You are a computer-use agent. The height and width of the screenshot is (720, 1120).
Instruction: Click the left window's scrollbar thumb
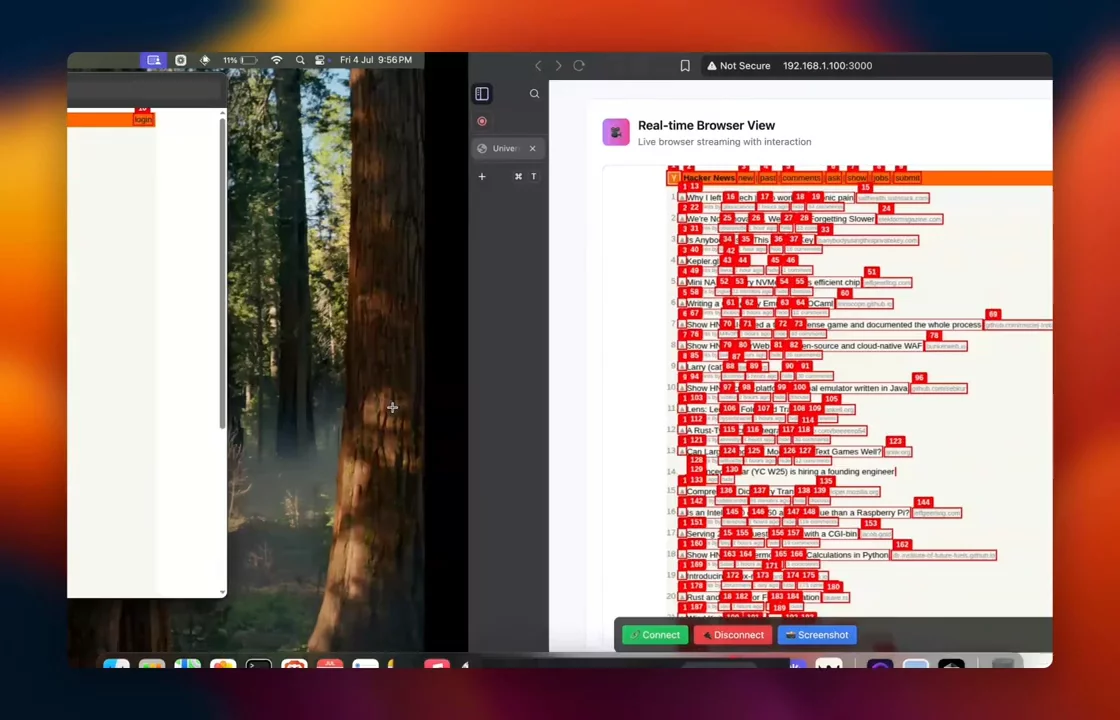click(x=222, y=274)
